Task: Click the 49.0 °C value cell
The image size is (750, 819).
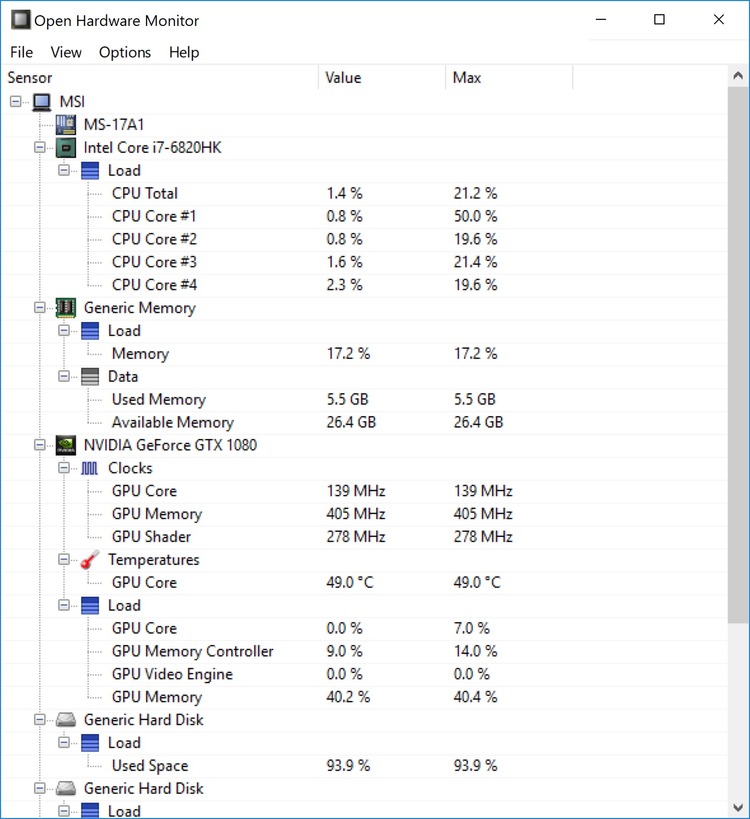Action: [350, 582]
